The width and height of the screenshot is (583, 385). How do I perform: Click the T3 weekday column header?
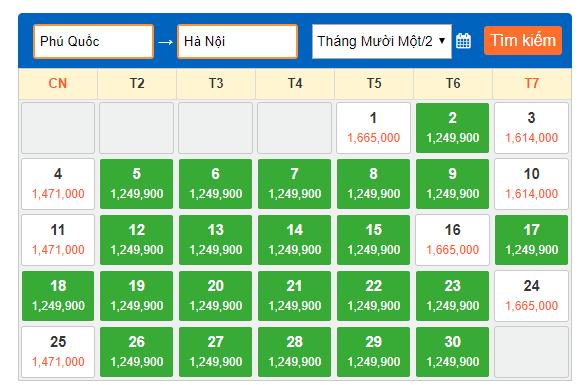[216, 83]
